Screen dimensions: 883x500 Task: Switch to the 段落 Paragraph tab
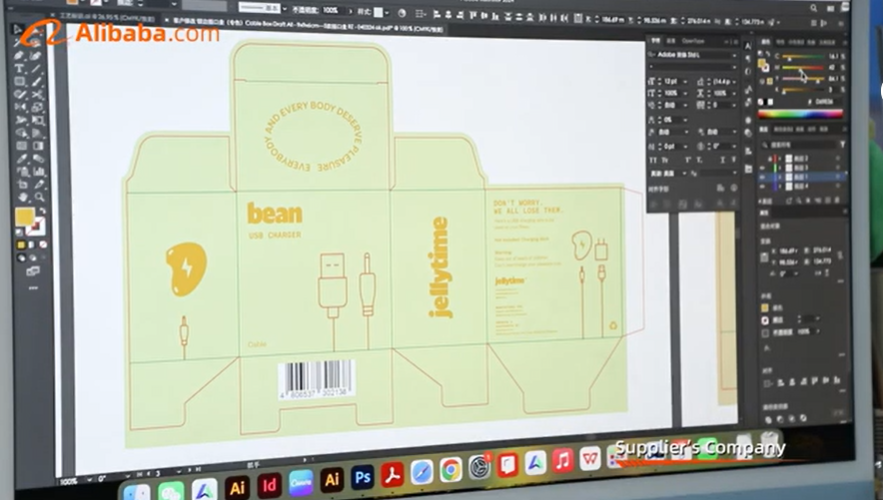[x=671, y=41]
